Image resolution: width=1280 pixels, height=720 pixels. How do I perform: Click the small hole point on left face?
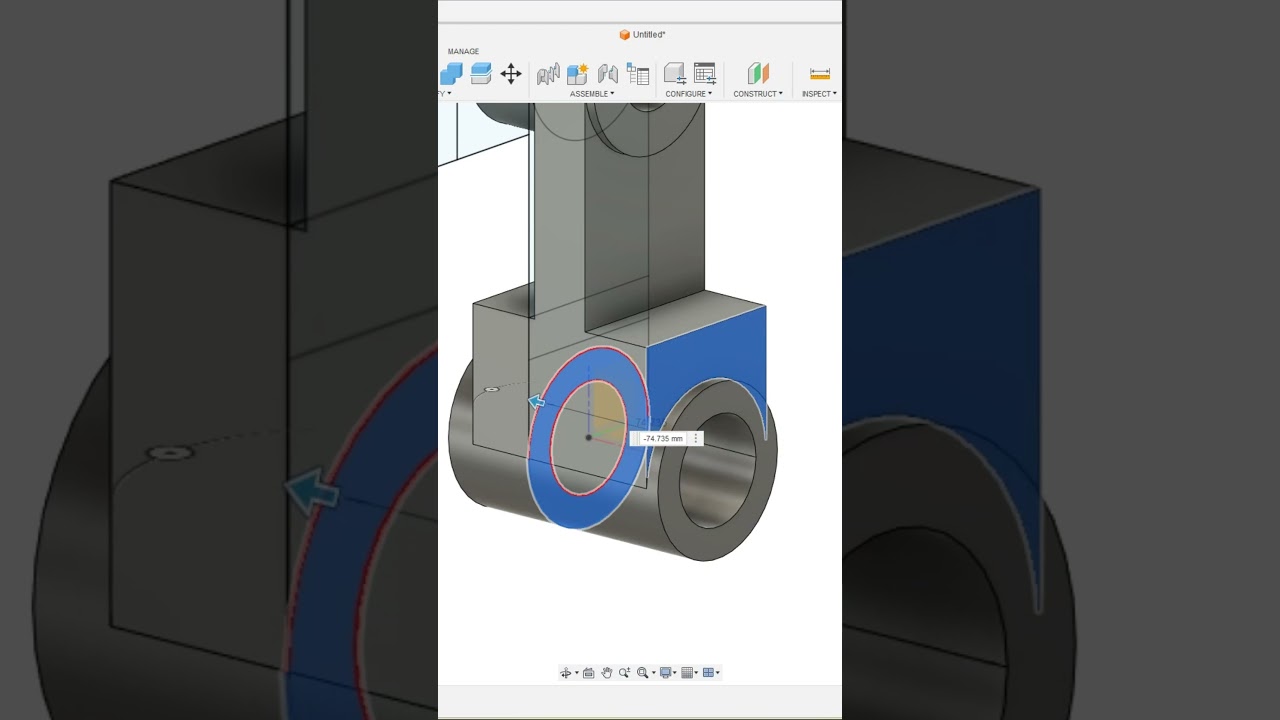tap(491, 389)
